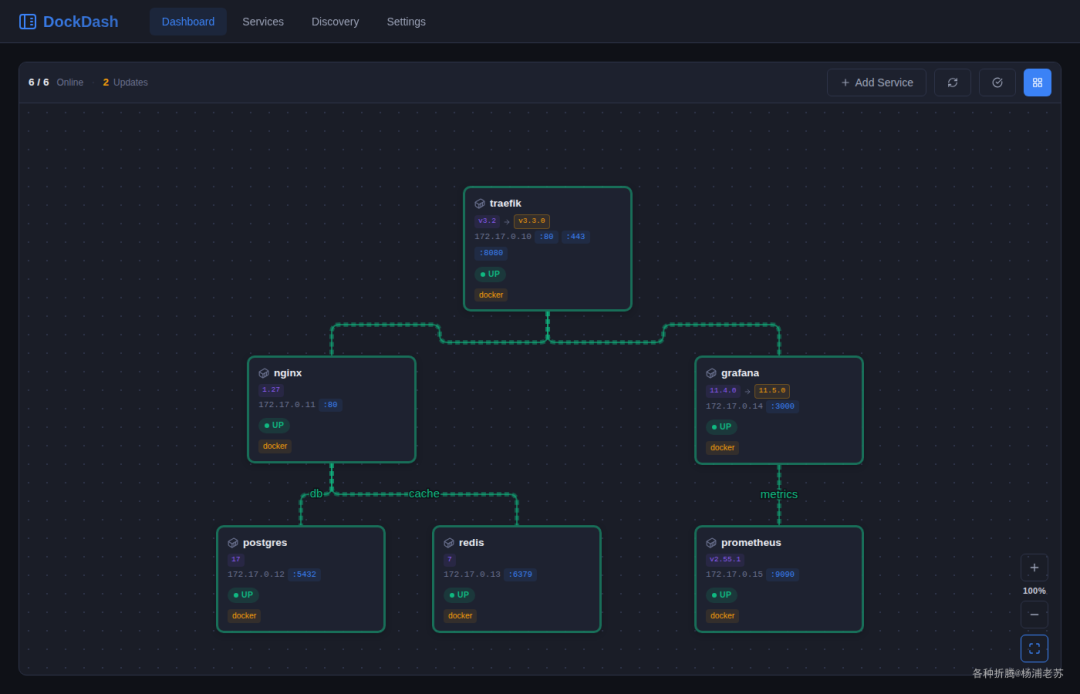The image size is (1080, 694).
Task: Click postgres's UP status pill
Action: pos(243,595)
